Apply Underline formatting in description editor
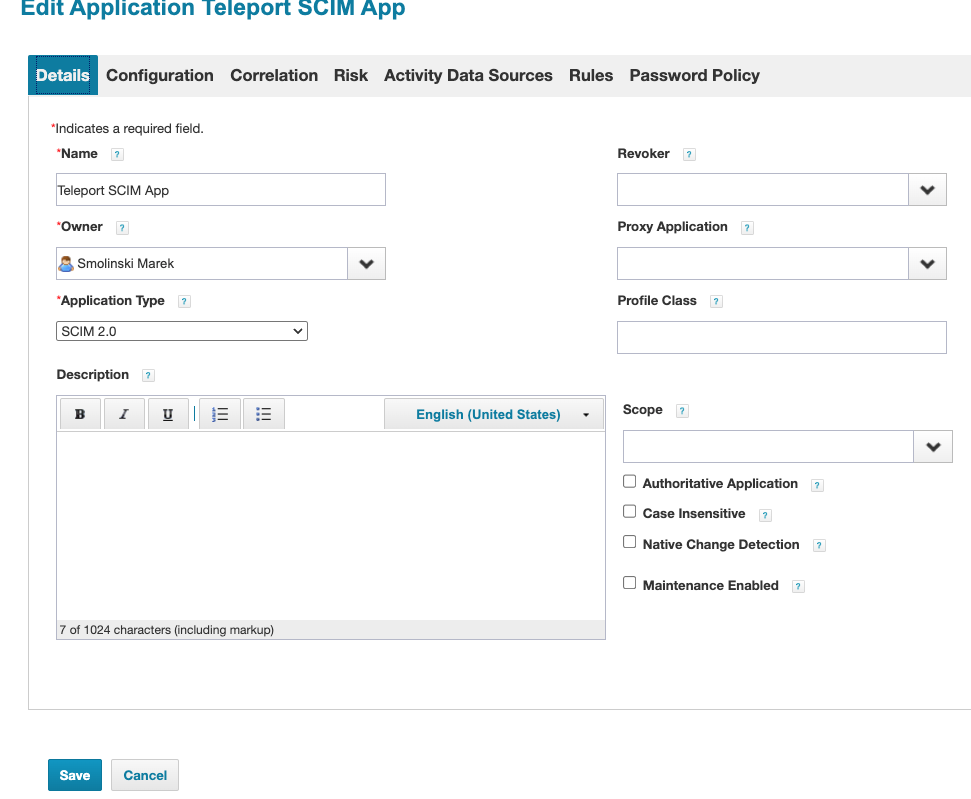 point(168,414)
